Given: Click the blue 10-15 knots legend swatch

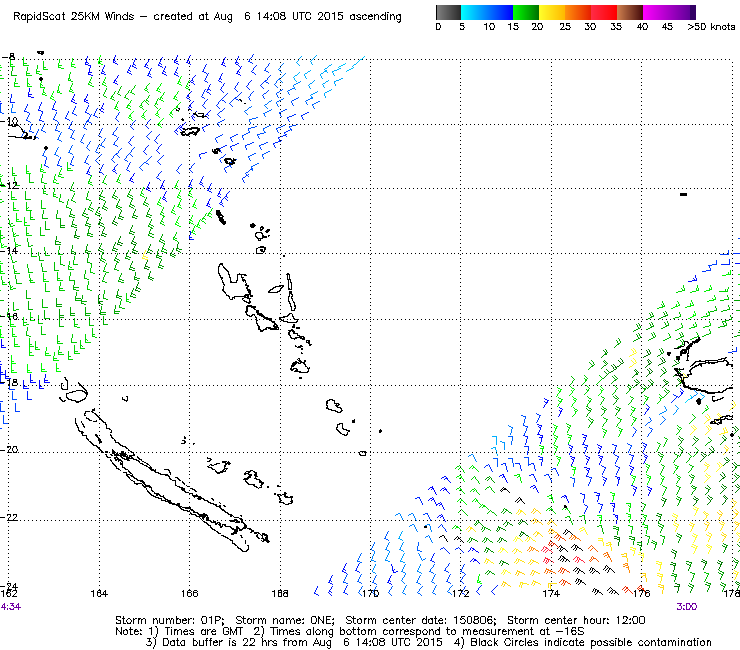Looking at the screenshot, I should (x=500, y=12).
